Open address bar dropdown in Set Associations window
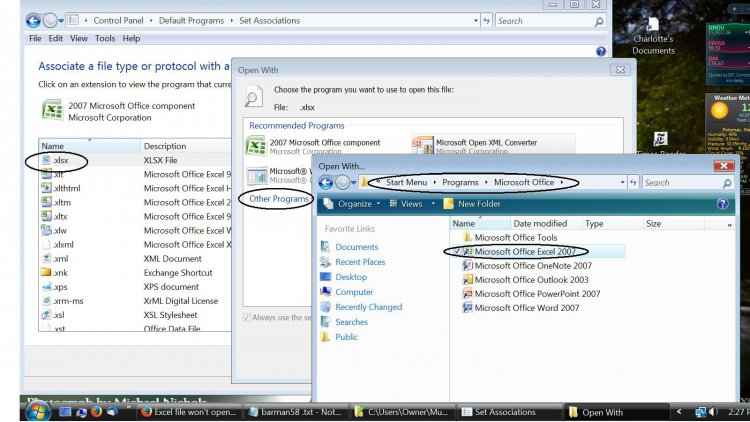This screenshot has width=750, height=422. coord(475,21)
